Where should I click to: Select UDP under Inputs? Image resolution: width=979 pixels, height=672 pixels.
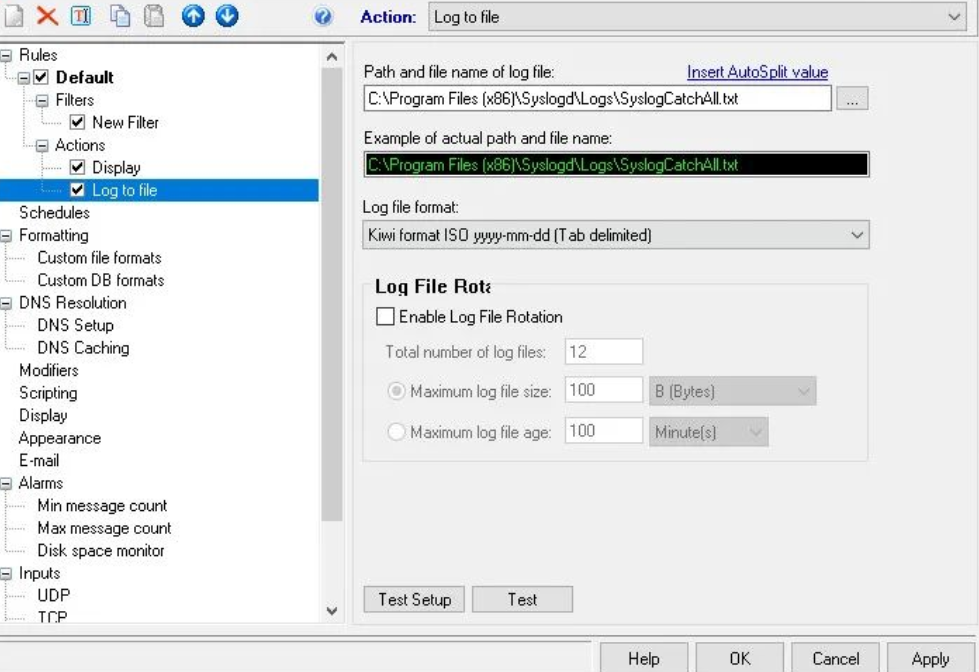(54, 596)
